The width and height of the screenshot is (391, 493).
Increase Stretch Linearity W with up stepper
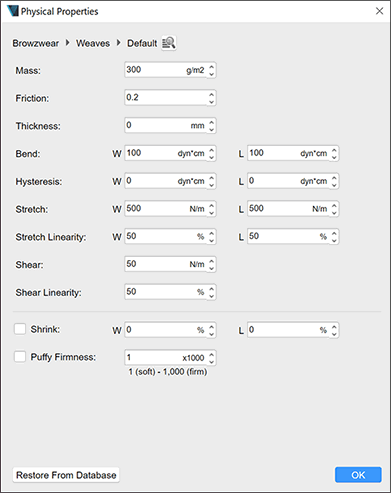tap(211, 233)
